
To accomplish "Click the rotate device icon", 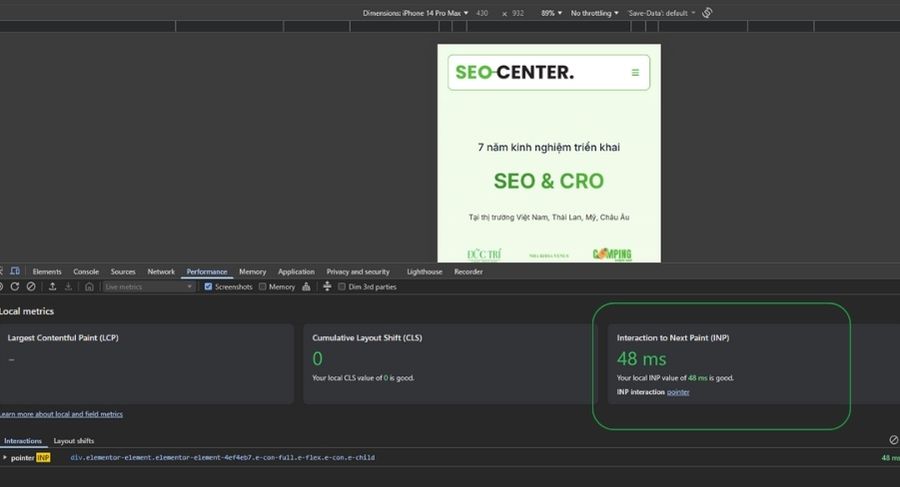I will (x=707, y=13).
